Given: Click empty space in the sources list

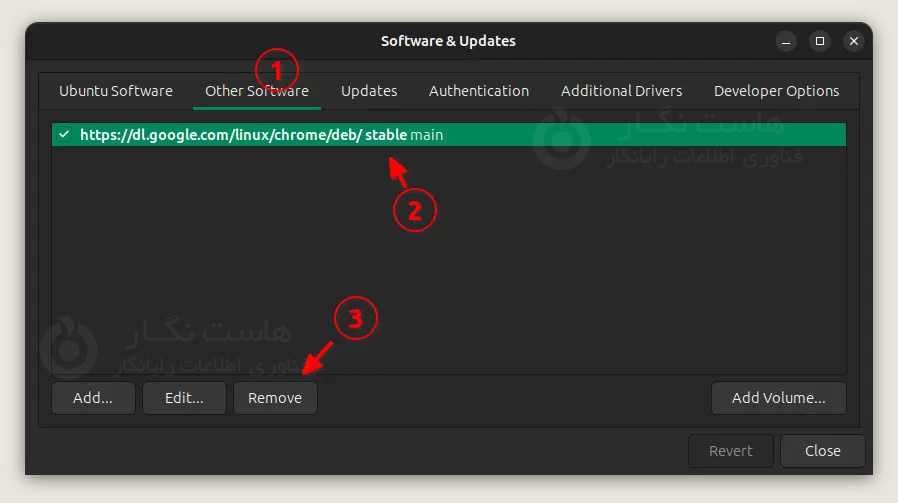Looking at the screenshot, I should [x=600, y=280].
